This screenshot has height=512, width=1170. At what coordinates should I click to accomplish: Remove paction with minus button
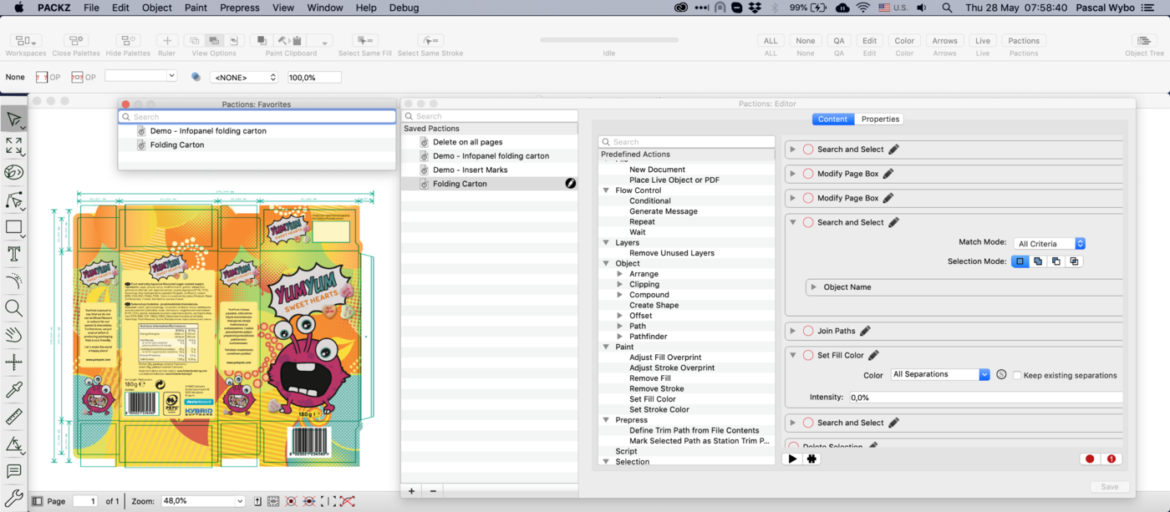tap(432, 491)
